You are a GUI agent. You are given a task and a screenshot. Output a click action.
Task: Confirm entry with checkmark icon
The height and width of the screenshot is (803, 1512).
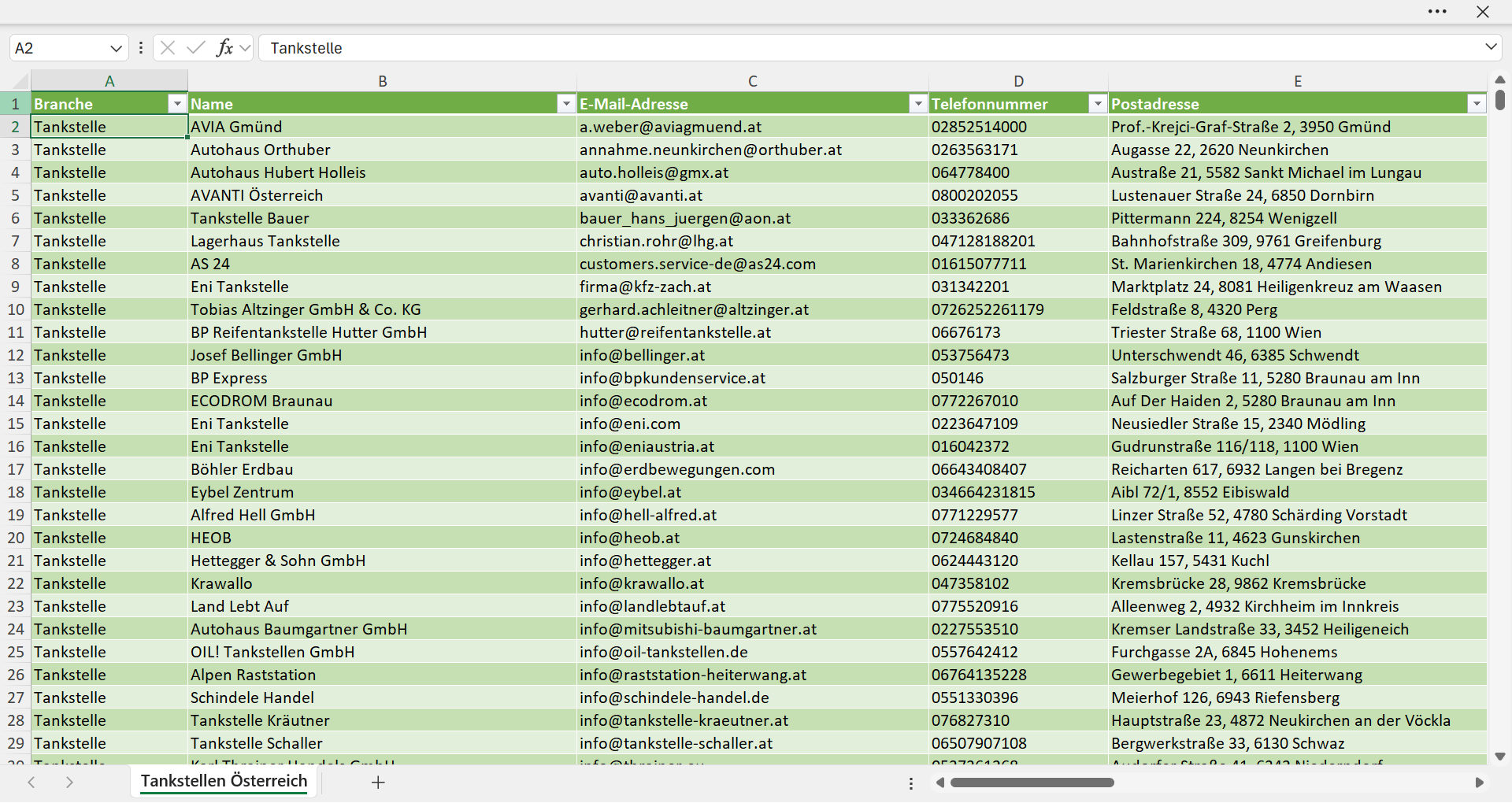(196, 48)
